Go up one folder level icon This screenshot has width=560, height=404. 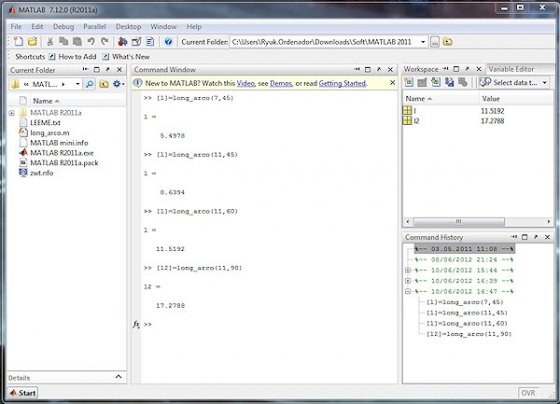[448, 42]
